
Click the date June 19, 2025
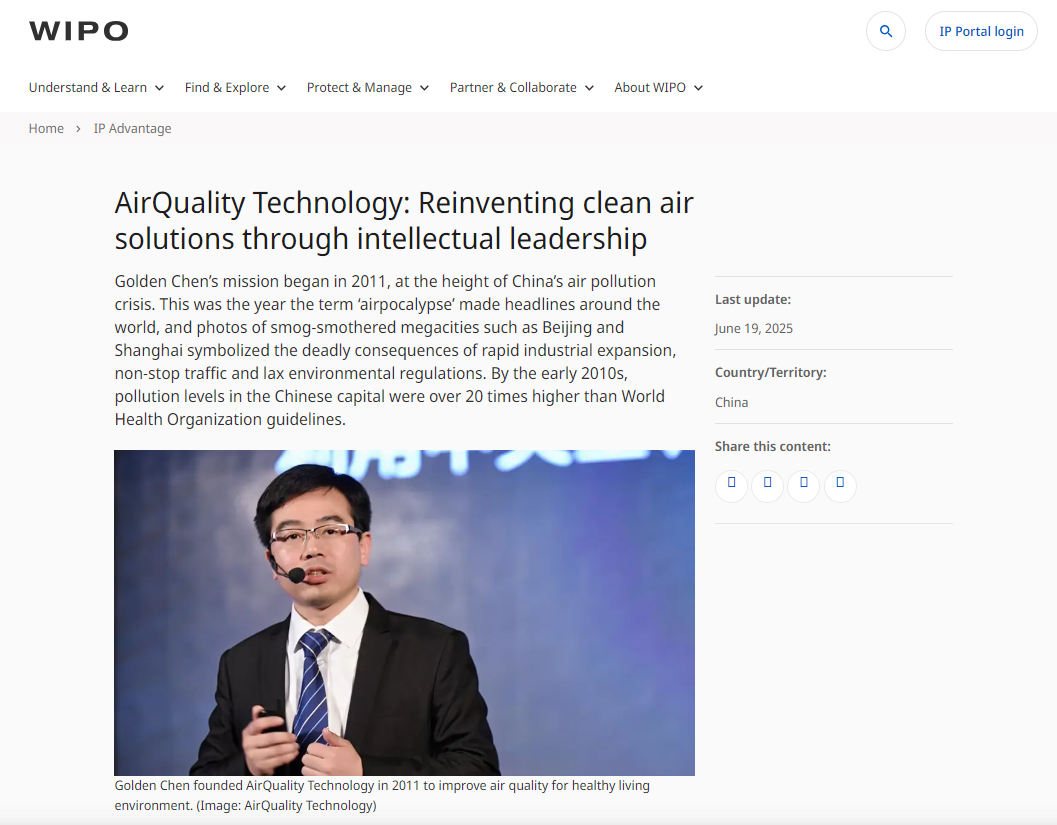pos(754,328)
